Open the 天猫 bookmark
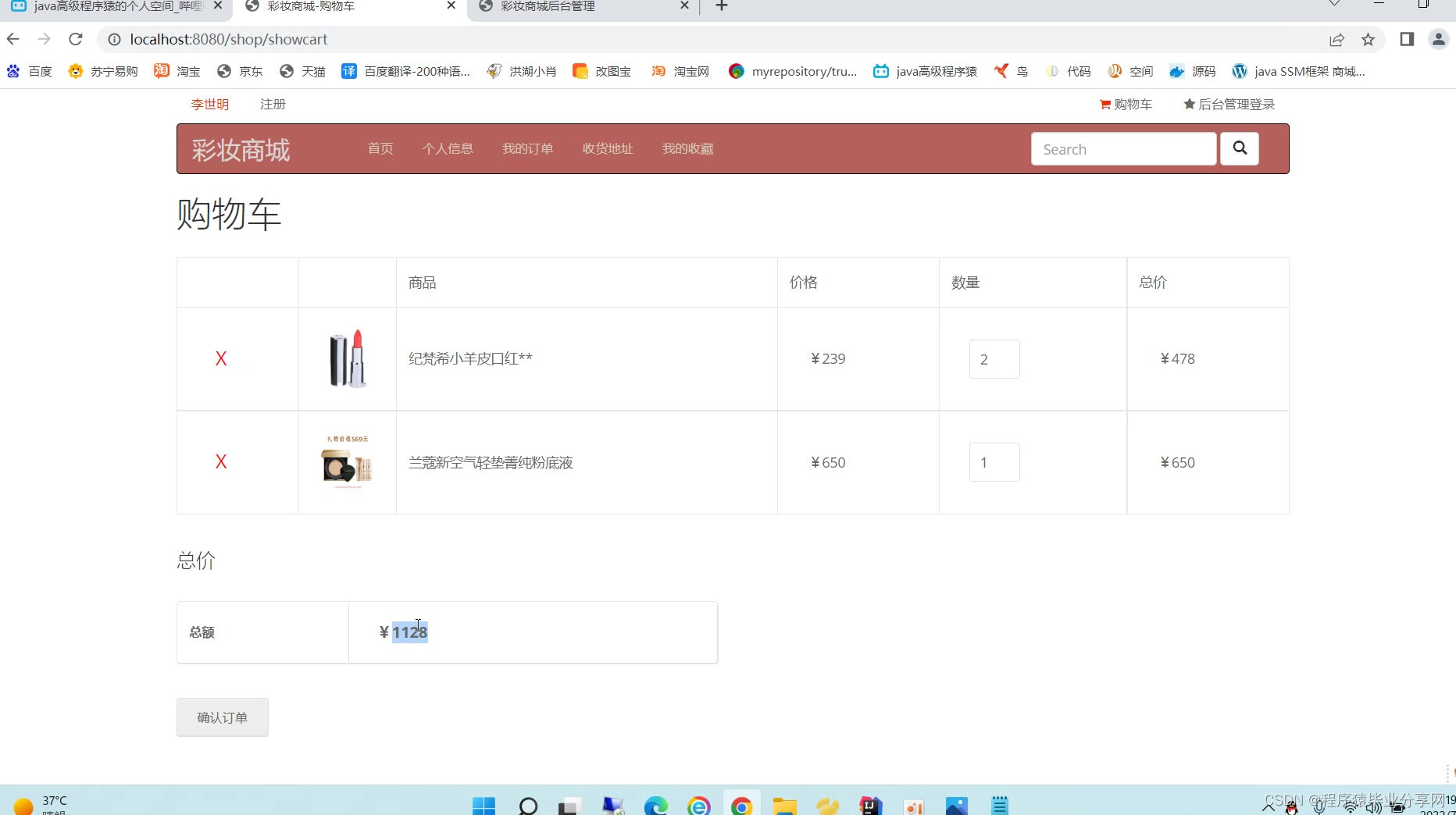 point(302,71)
